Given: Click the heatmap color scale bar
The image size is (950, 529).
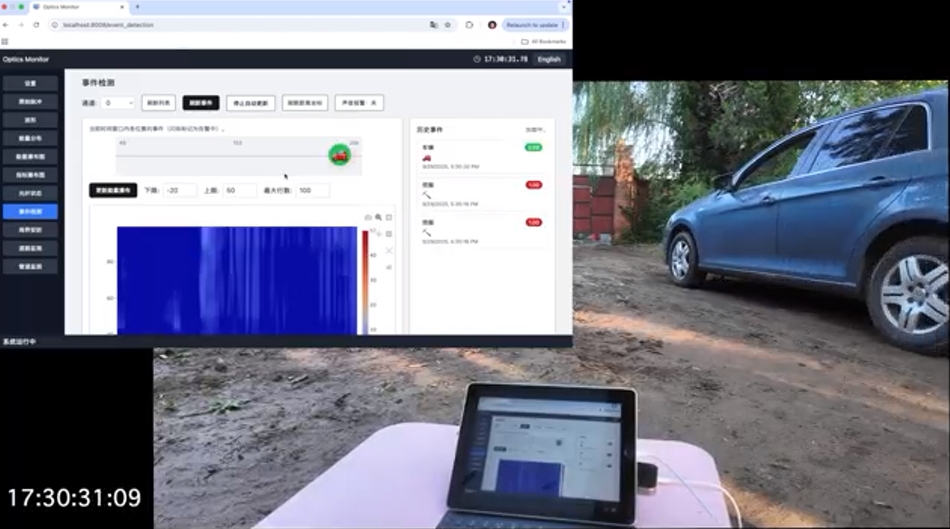Looking at the screenshot, I should click(x=365, y=280).
